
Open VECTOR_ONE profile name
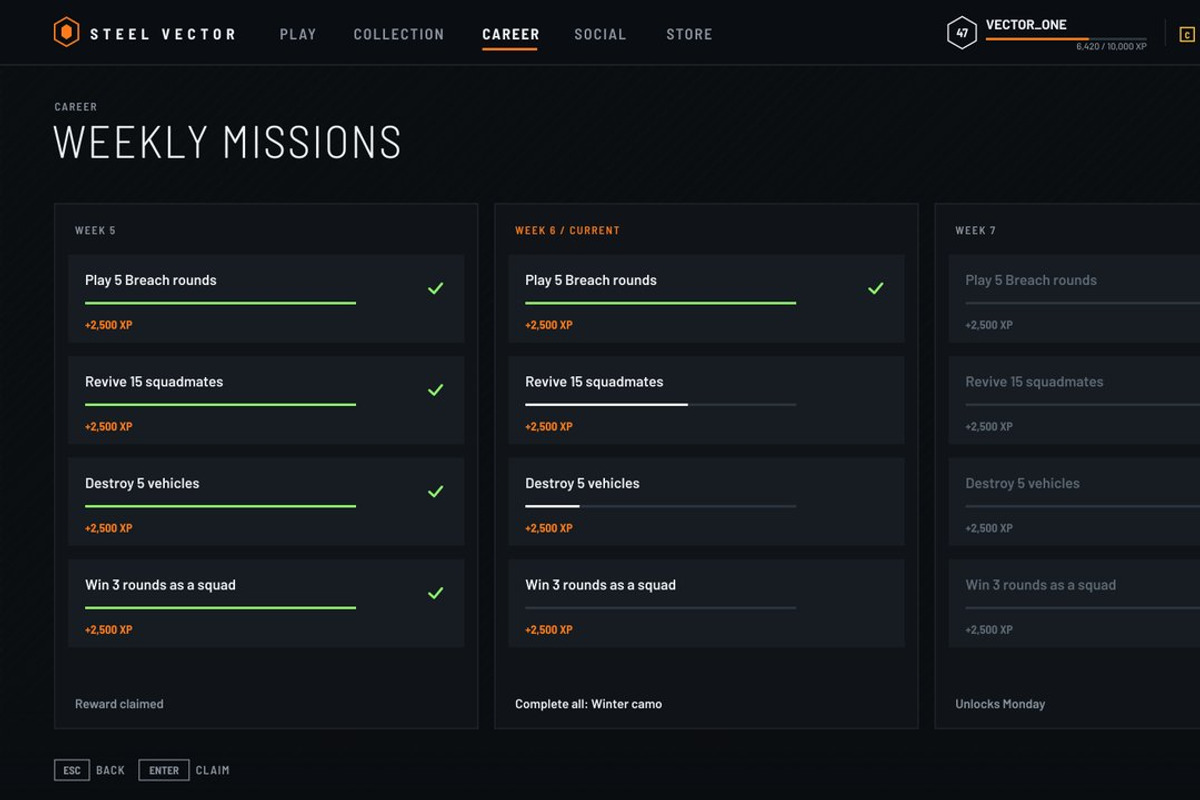click(1026, 25)
